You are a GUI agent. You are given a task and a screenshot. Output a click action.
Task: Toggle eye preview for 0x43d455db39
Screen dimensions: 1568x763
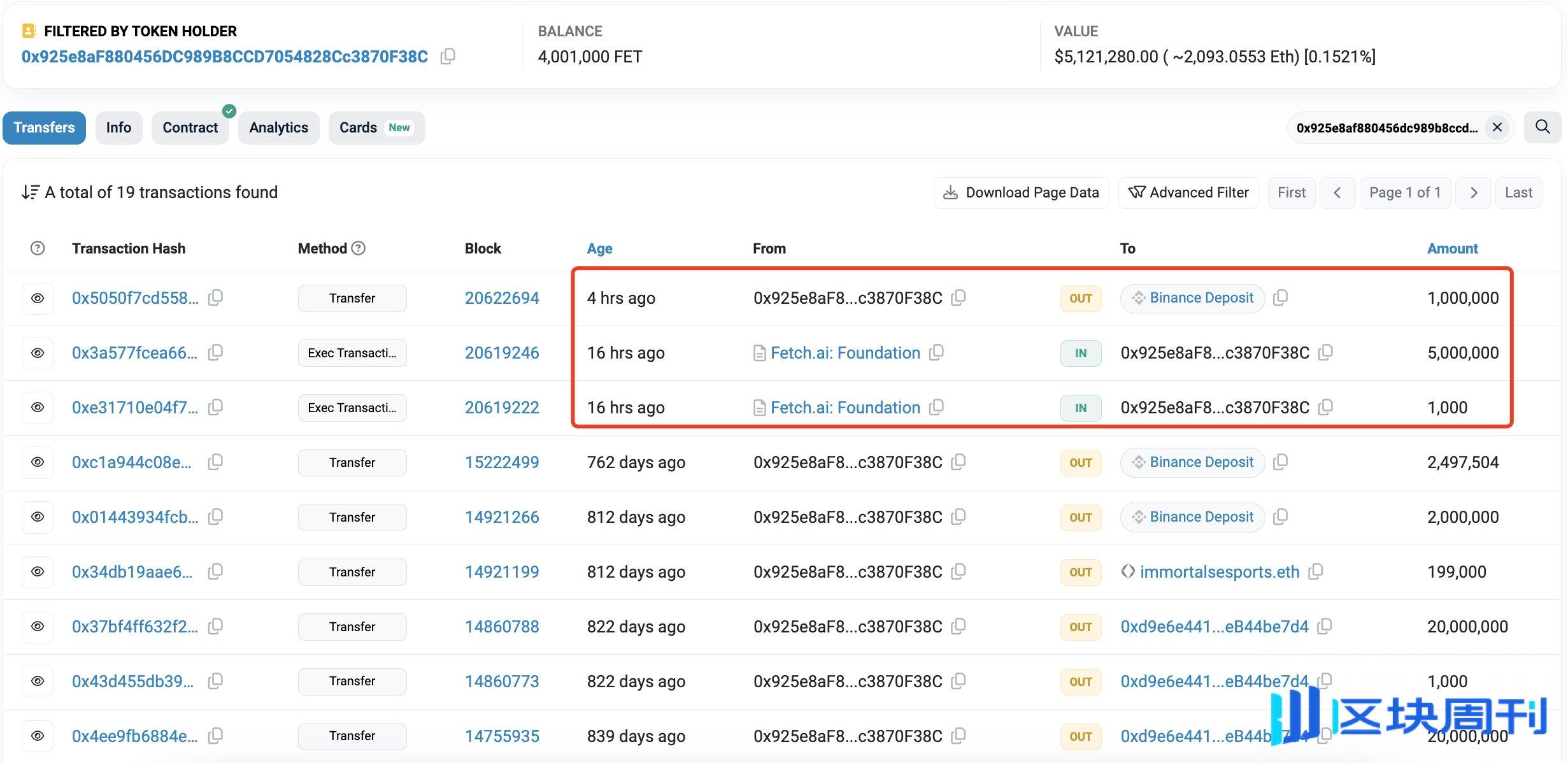coord(38,681)
